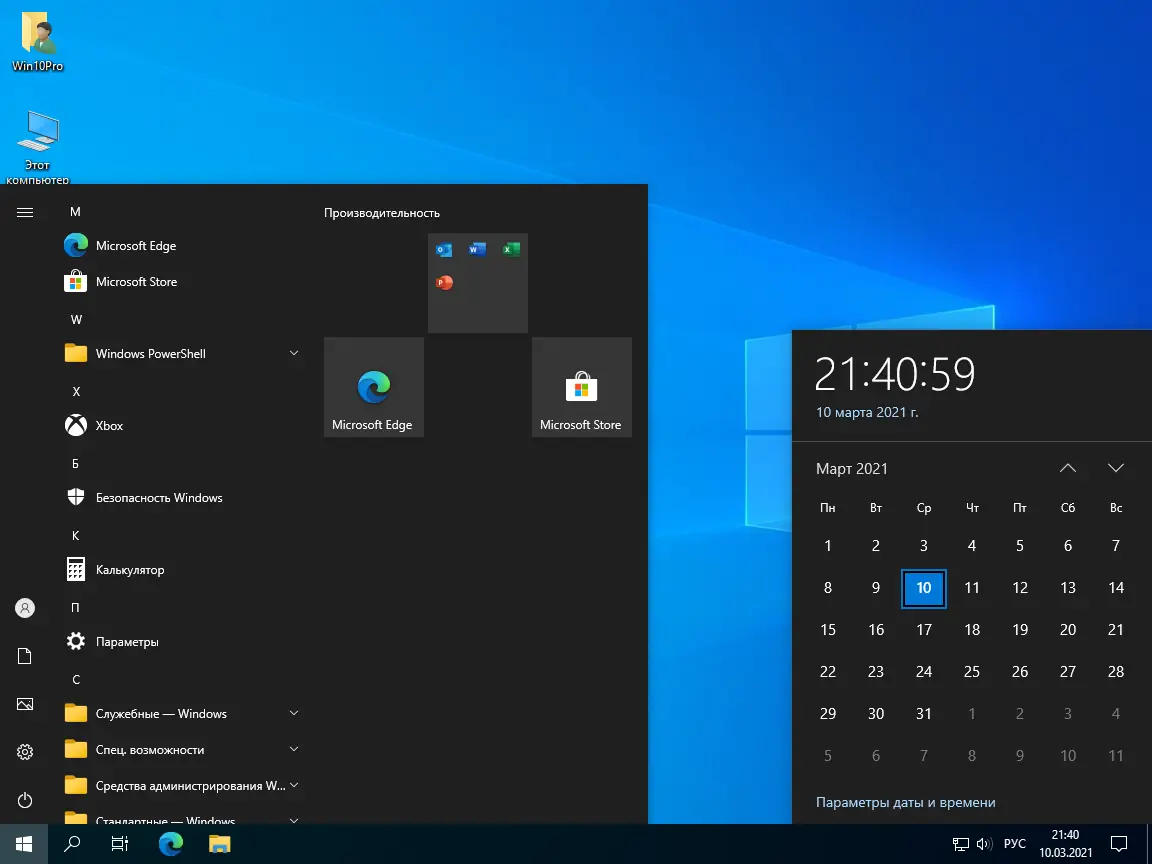Open the volume icon in system tray
Viewport: 1152px width, 864px height.
(x=984, y=843)
